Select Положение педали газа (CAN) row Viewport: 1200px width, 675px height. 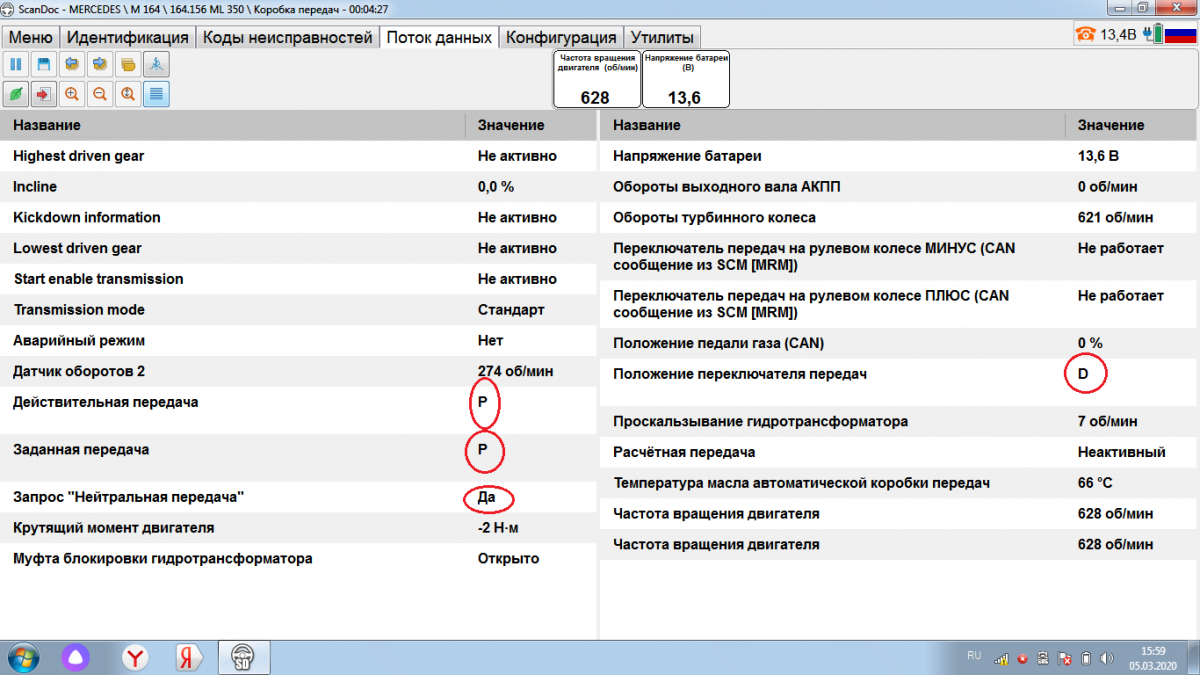tap(900, 343)
